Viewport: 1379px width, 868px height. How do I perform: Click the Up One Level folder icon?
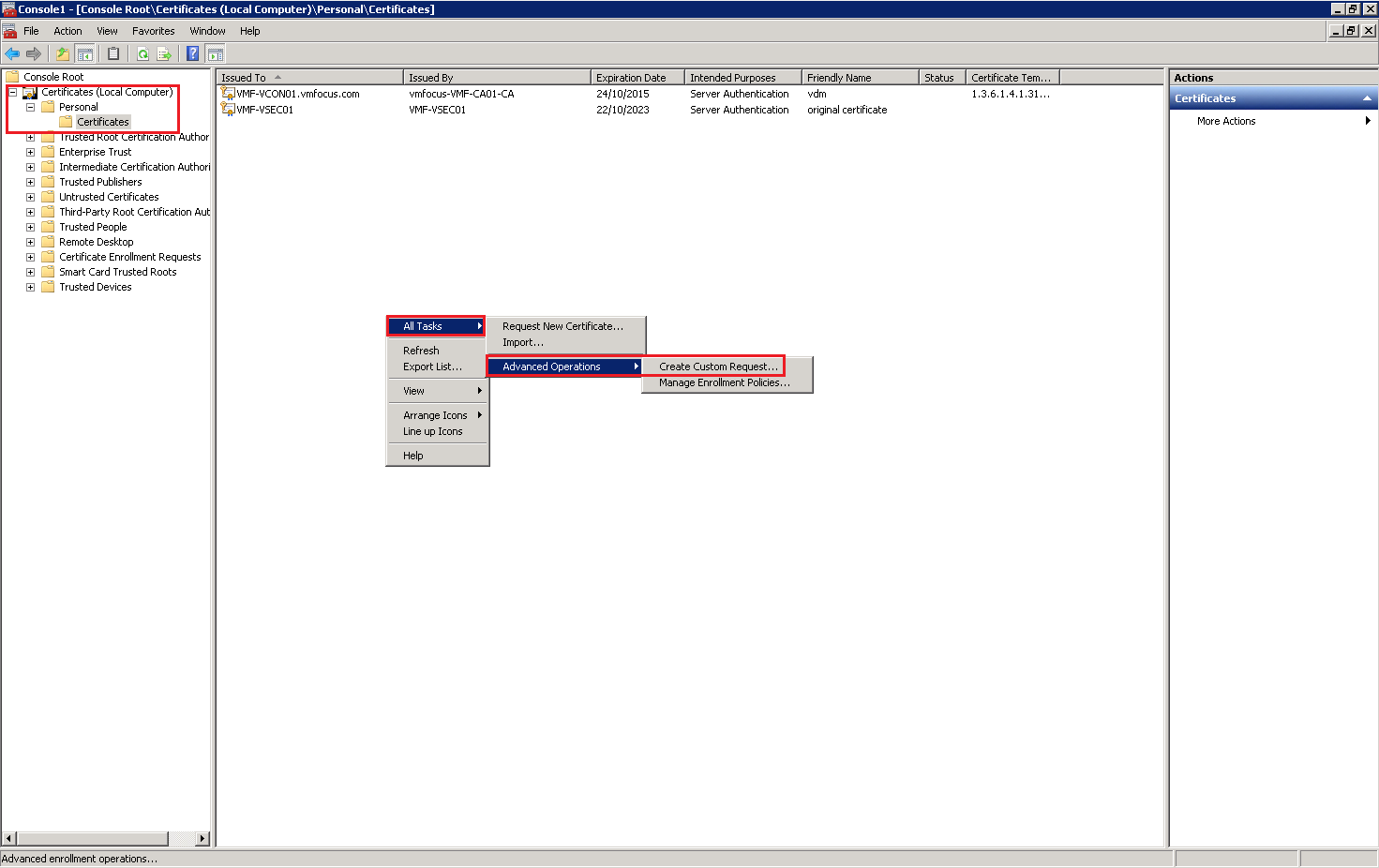click(63, 54)
